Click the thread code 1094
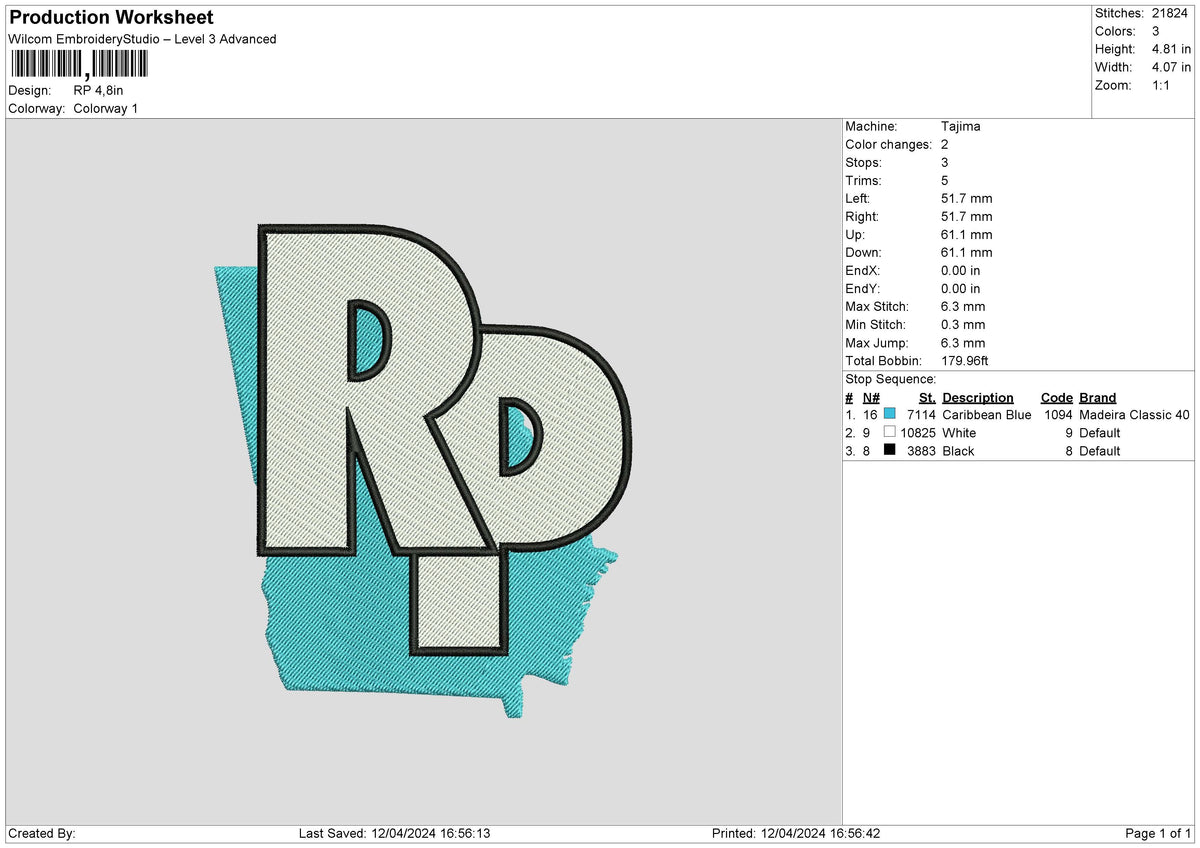 point(1058,415)
